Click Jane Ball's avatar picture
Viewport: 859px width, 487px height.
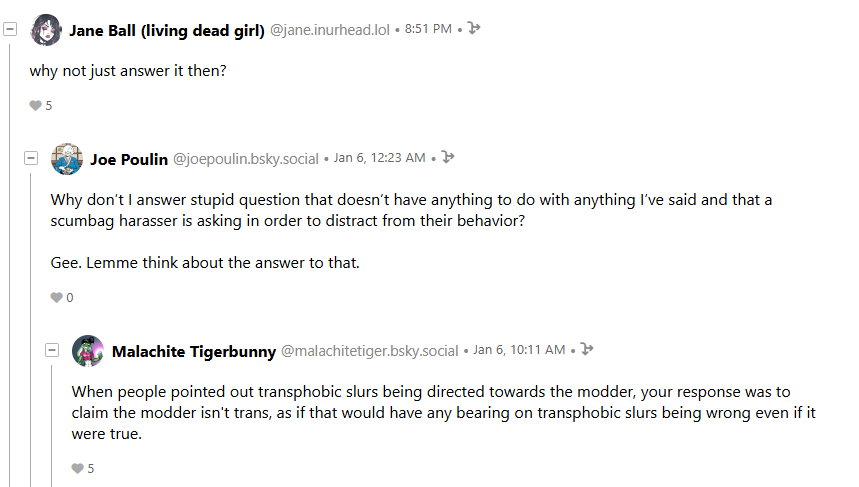[46, 30]
